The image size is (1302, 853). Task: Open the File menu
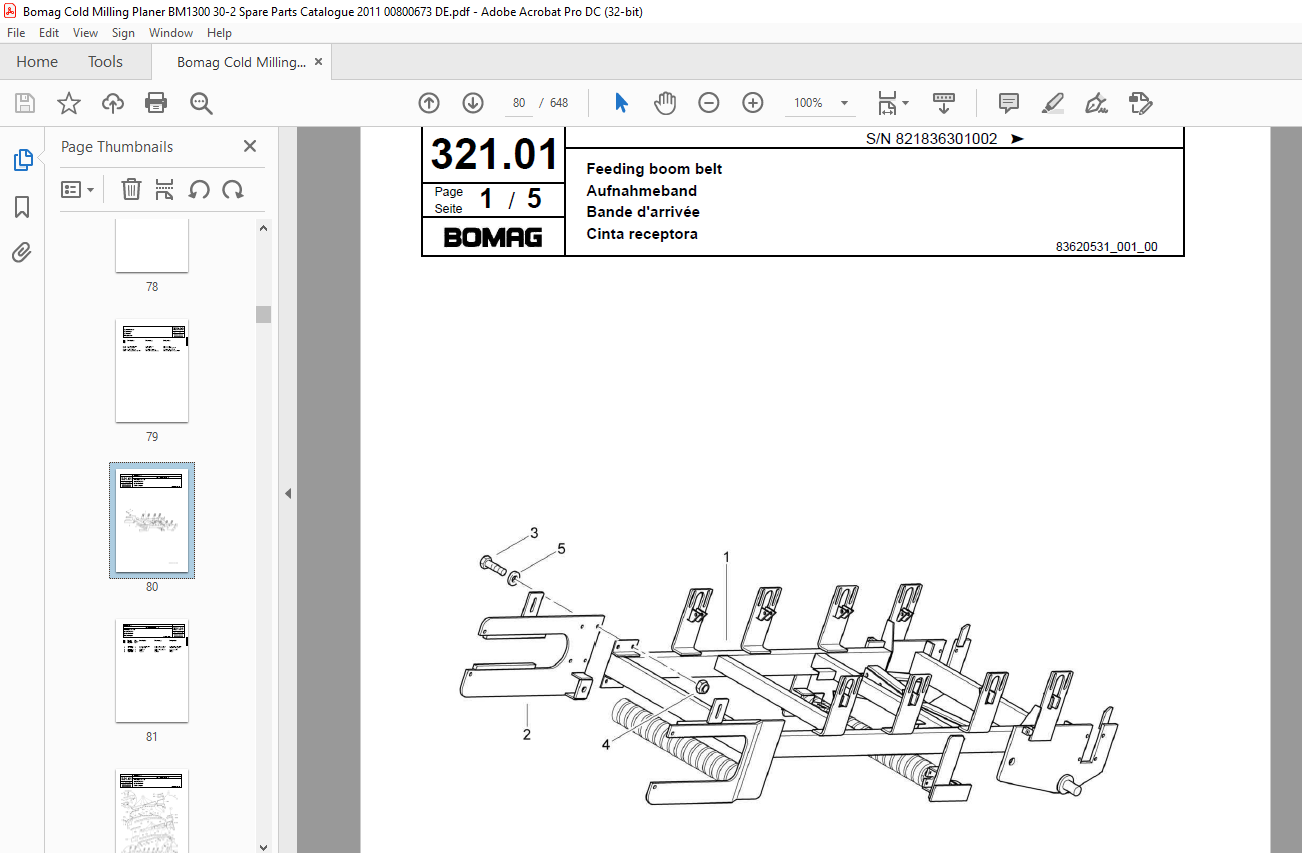point(16,33)
